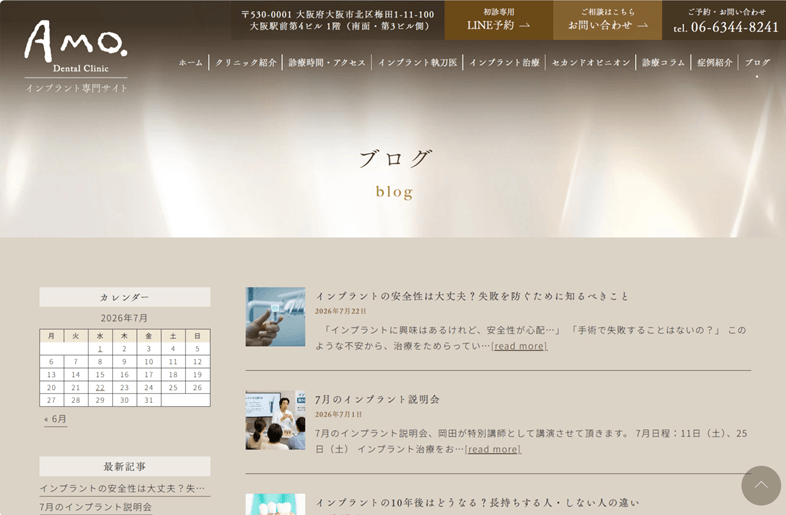Call the clinic via tel. 06-6344-8241
Image resolution: width=786 pixels, height=515 pixels.
tap(726, 27)
